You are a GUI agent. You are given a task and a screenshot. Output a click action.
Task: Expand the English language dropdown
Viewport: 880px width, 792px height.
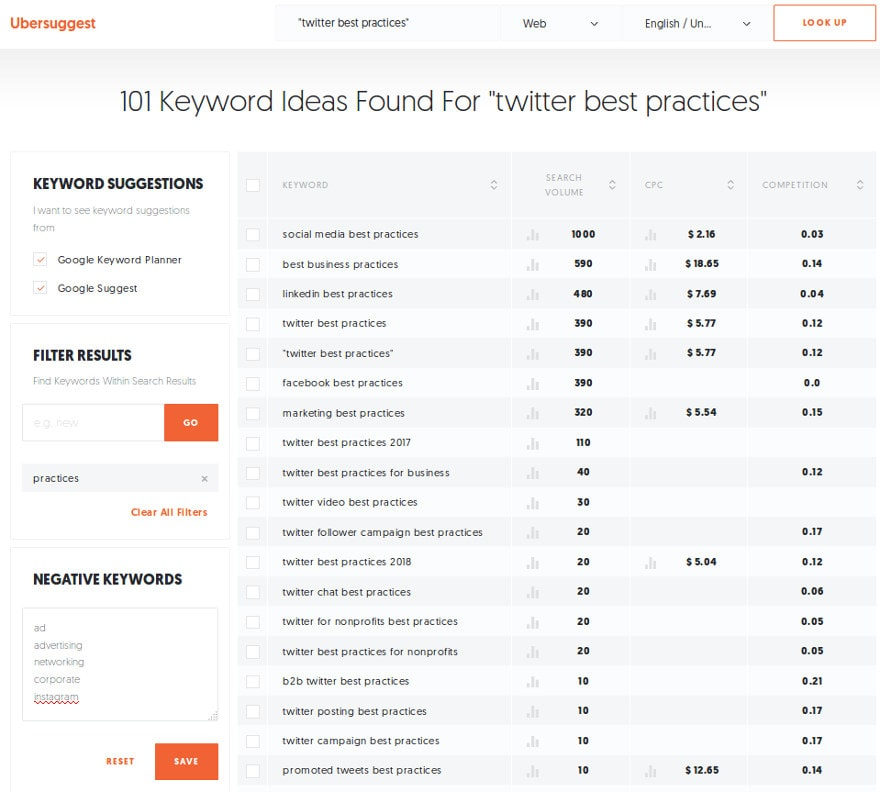[x=697, y=24]
